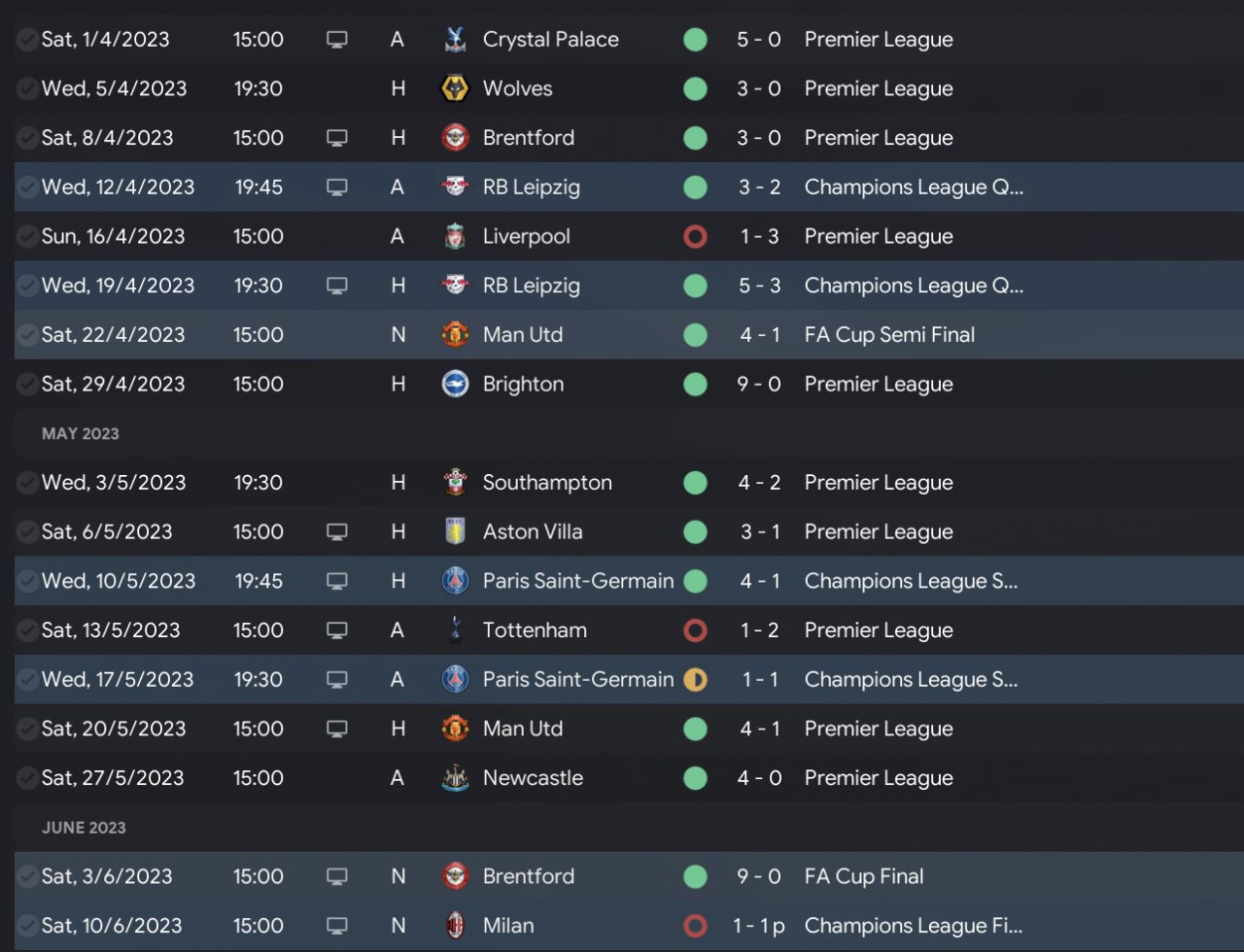Image resolution: width=1244 pixels, height=952 pixels.
Task: Click the Newcastle club badge
Action: pos(455,778)
